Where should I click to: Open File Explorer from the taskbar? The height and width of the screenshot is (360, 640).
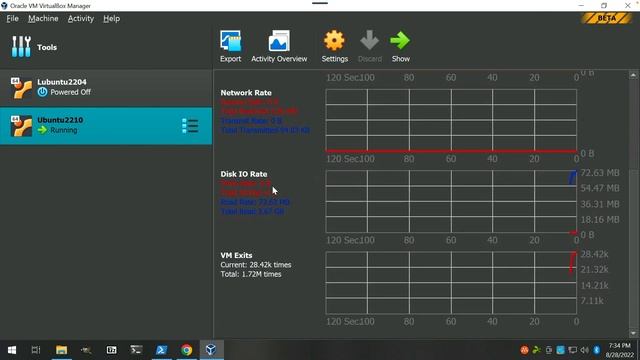[62, 350]
